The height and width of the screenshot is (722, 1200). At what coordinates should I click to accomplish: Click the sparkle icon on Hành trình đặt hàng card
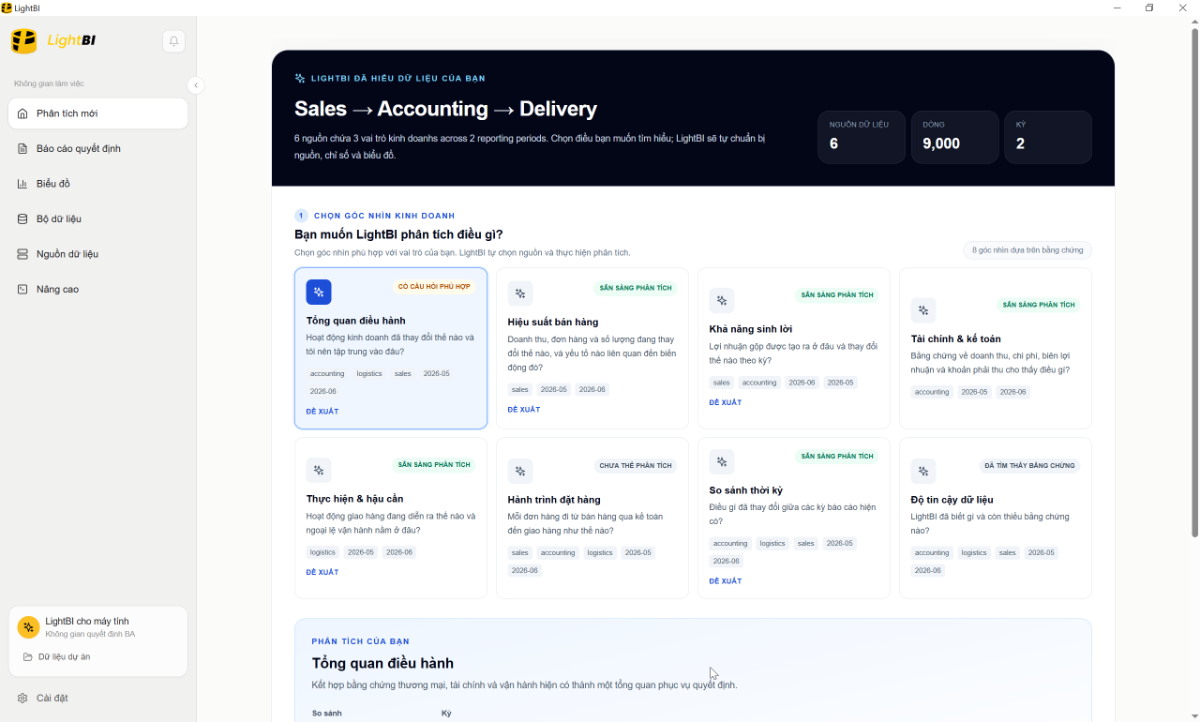(x=520, y=471)
